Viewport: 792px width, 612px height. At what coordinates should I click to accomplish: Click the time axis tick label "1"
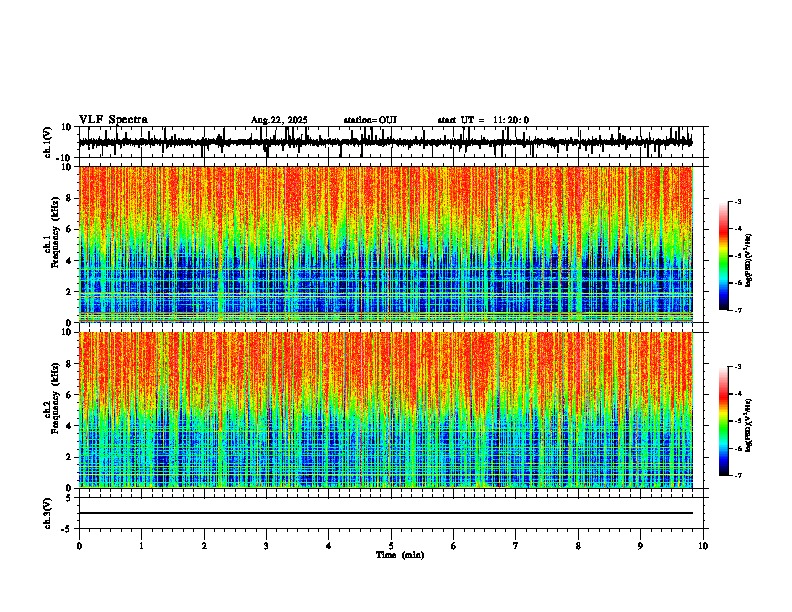click(x=141, y=546)
